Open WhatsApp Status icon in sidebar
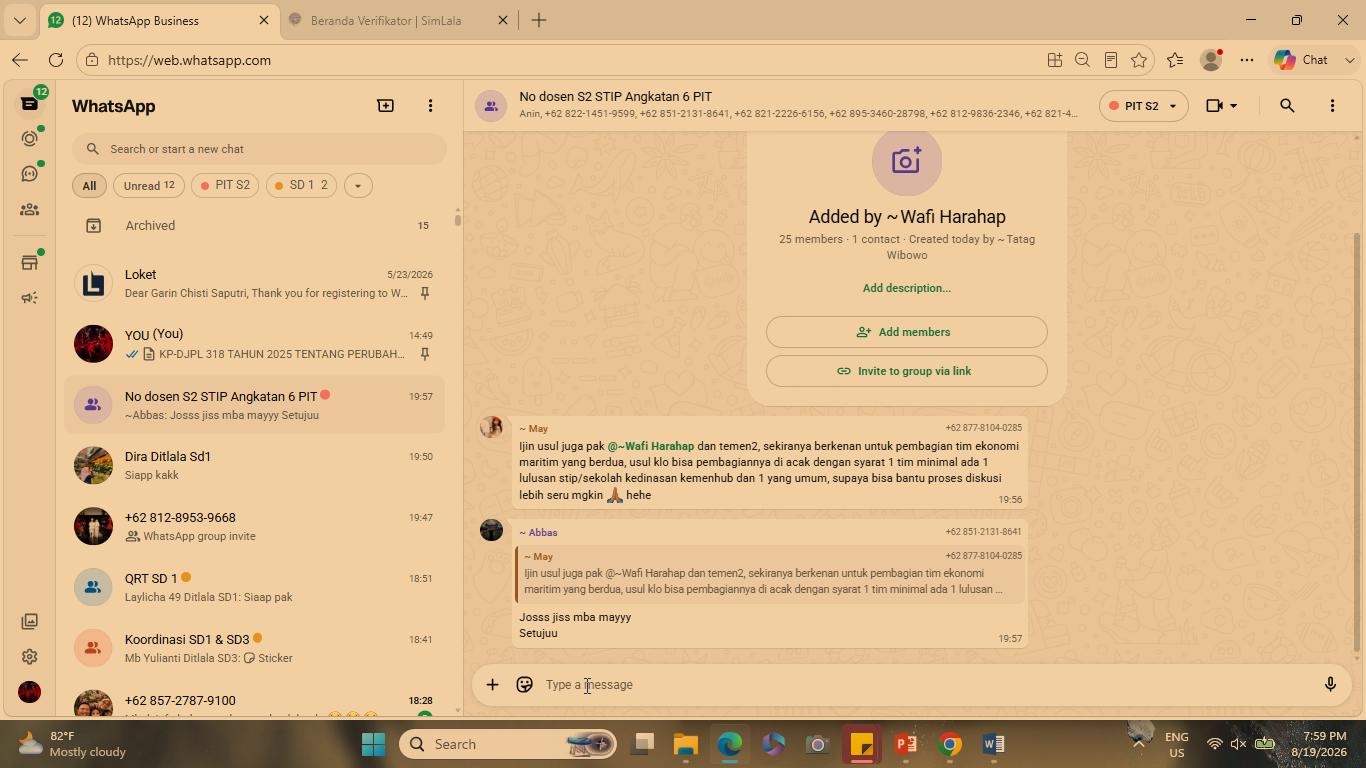 (x=30, y=139)
